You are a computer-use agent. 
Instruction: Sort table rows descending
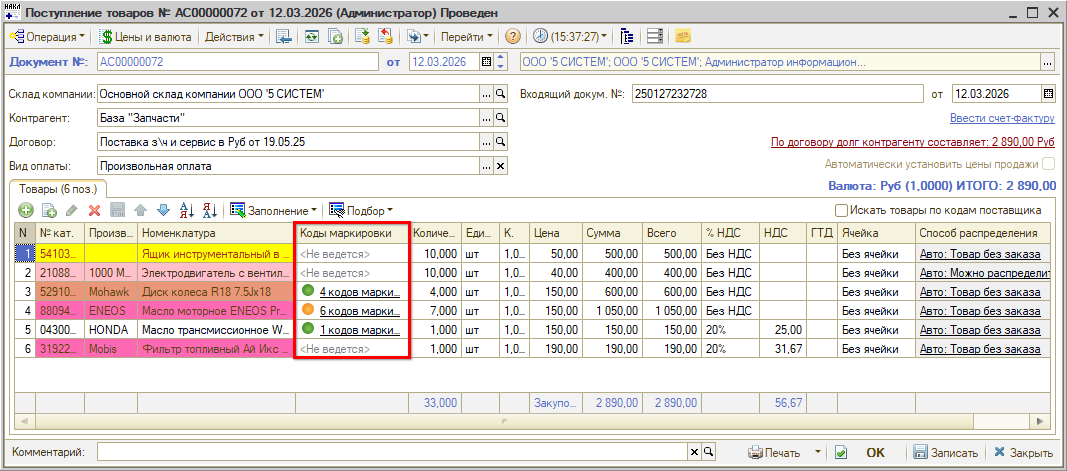pyautogui.click(x=210, y=210)
